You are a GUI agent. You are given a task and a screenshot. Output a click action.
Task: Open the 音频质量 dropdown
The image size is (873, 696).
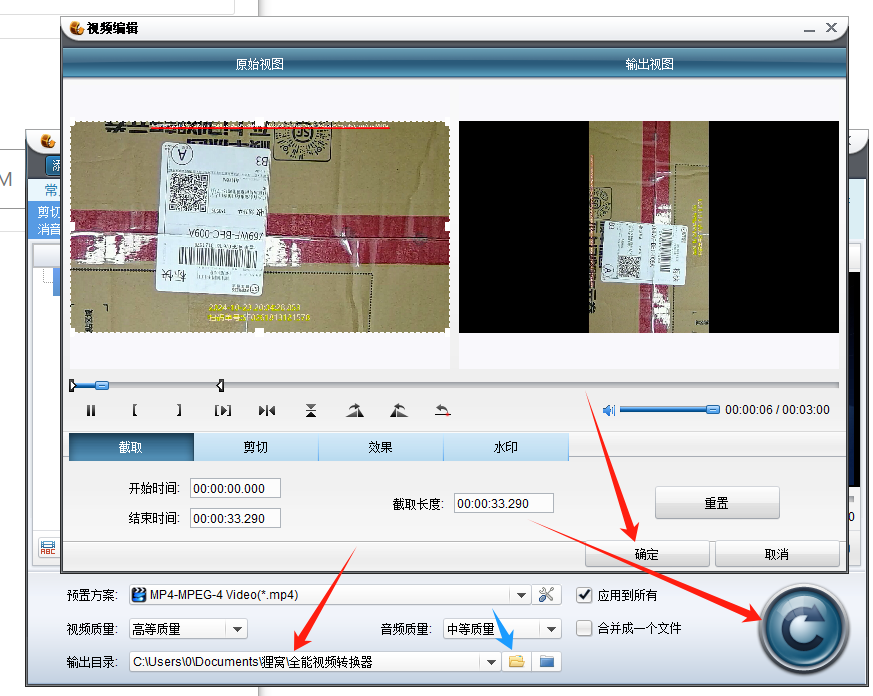(551, 629)
